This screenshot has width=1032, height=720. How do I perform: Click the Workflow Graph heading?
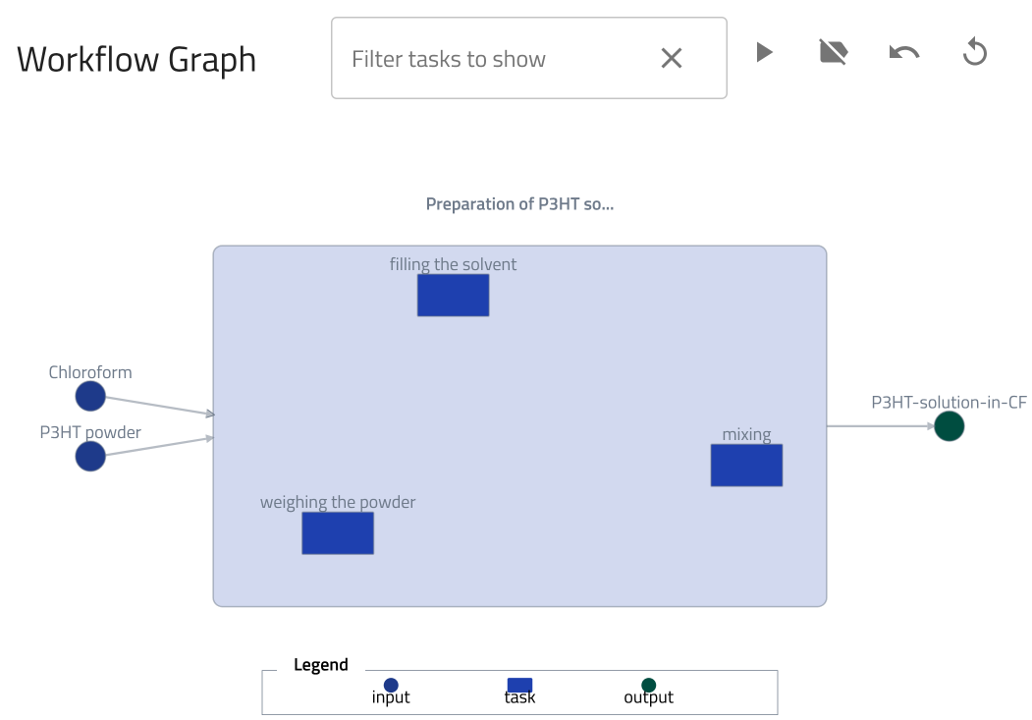136,60
